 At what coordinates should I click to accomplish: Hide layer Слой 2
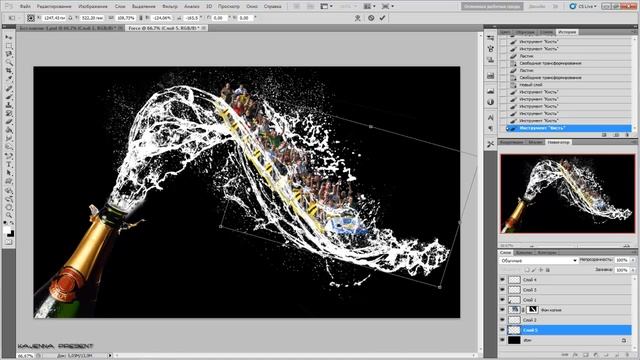click(502, 320)
